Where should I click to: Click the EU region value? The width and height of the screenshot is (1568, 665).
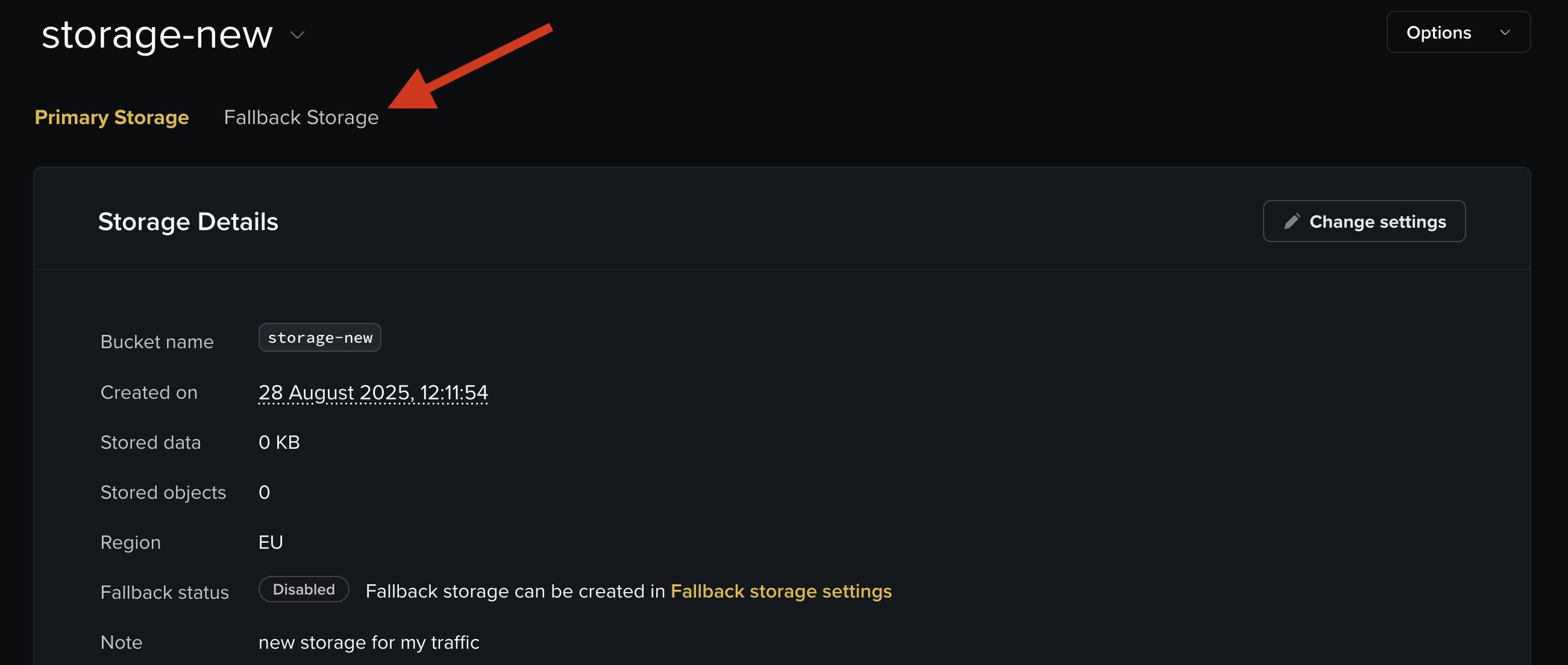(x=270, y=542)
